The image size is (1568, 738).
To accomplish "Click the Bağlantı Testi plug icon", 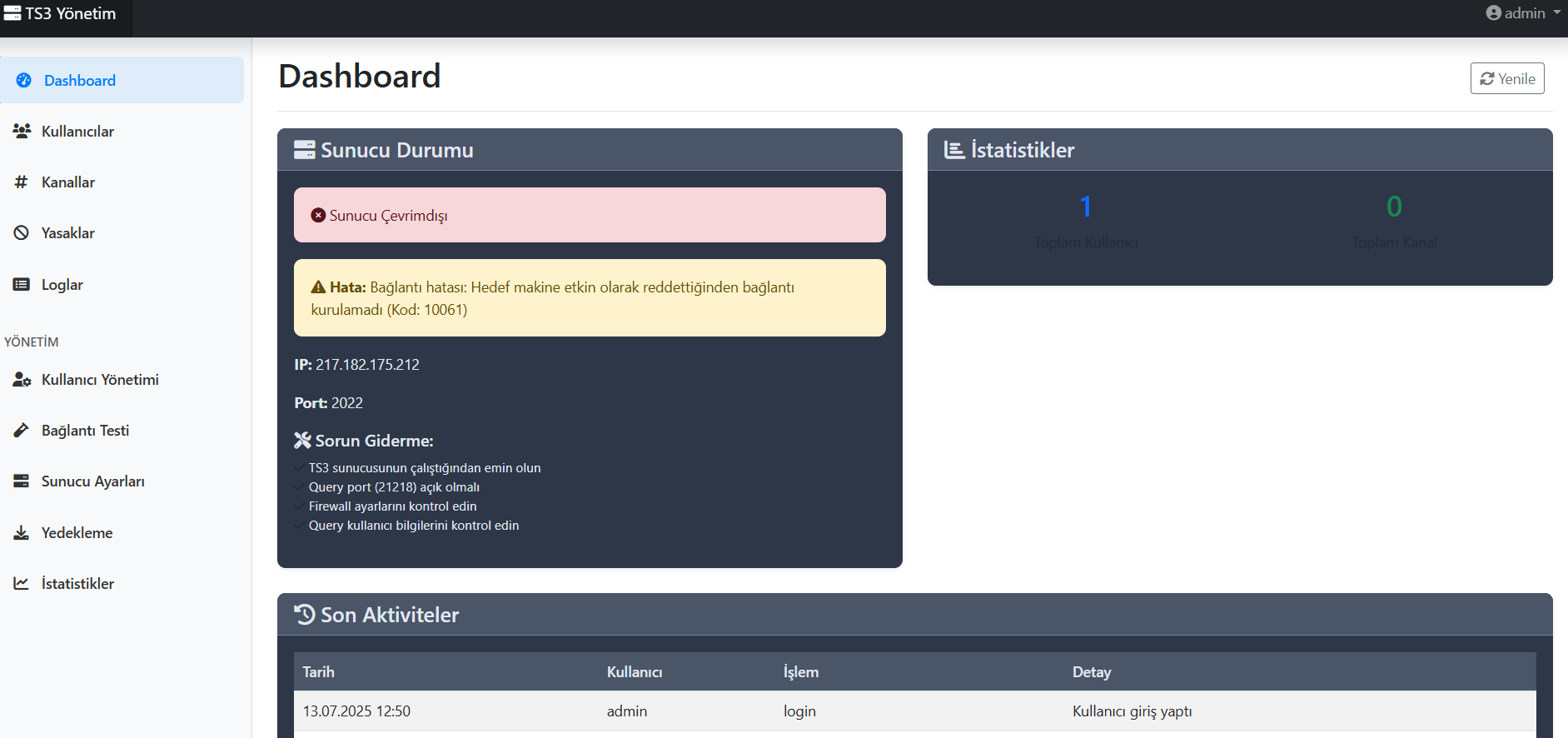I will [x=22, y=431].
